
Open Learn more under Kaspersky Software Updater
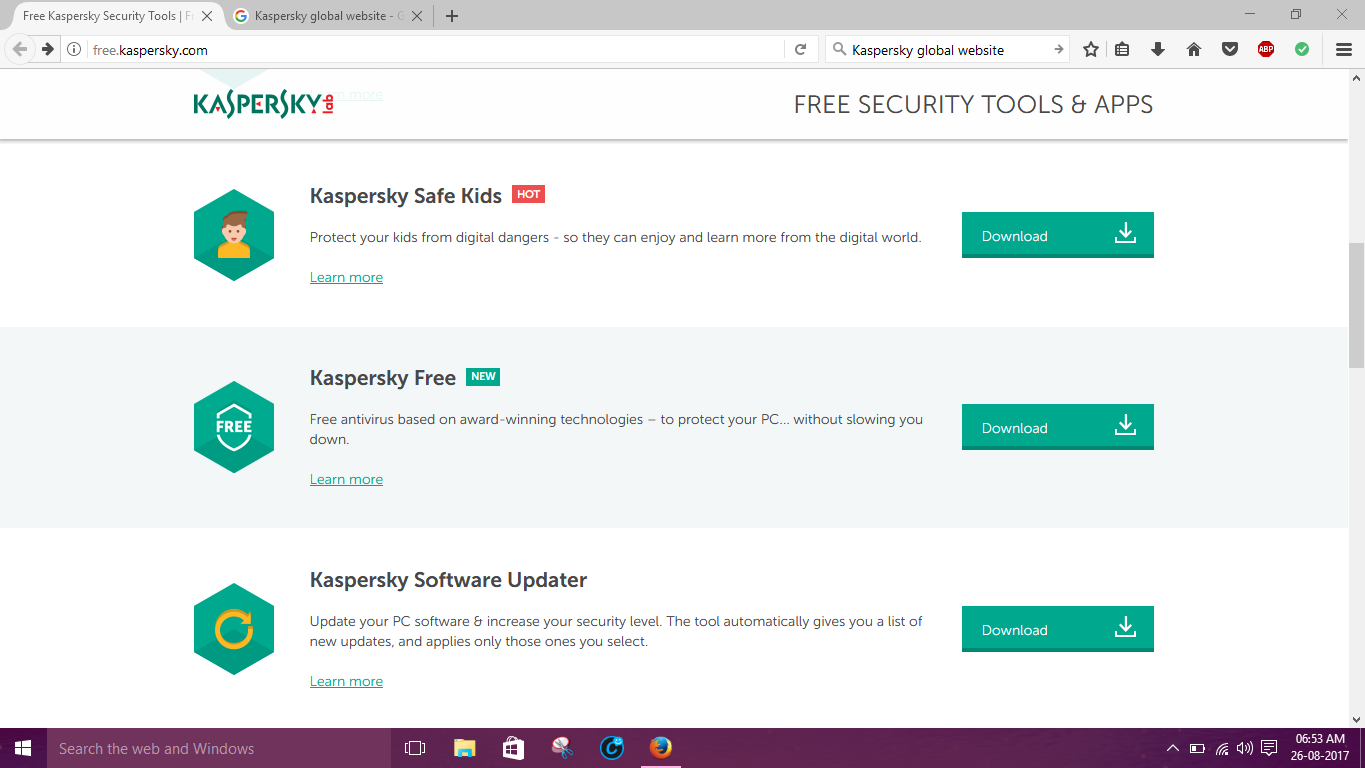346,681
